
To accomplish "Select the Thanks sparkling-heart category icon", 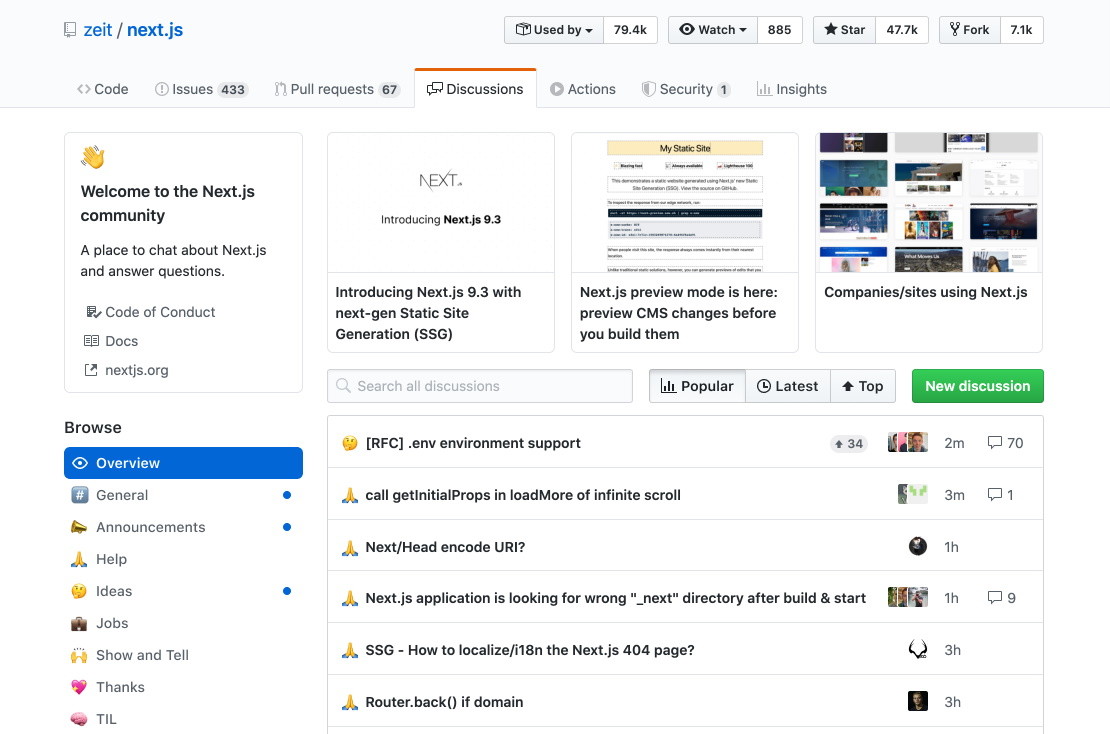I will coord(80,687).
